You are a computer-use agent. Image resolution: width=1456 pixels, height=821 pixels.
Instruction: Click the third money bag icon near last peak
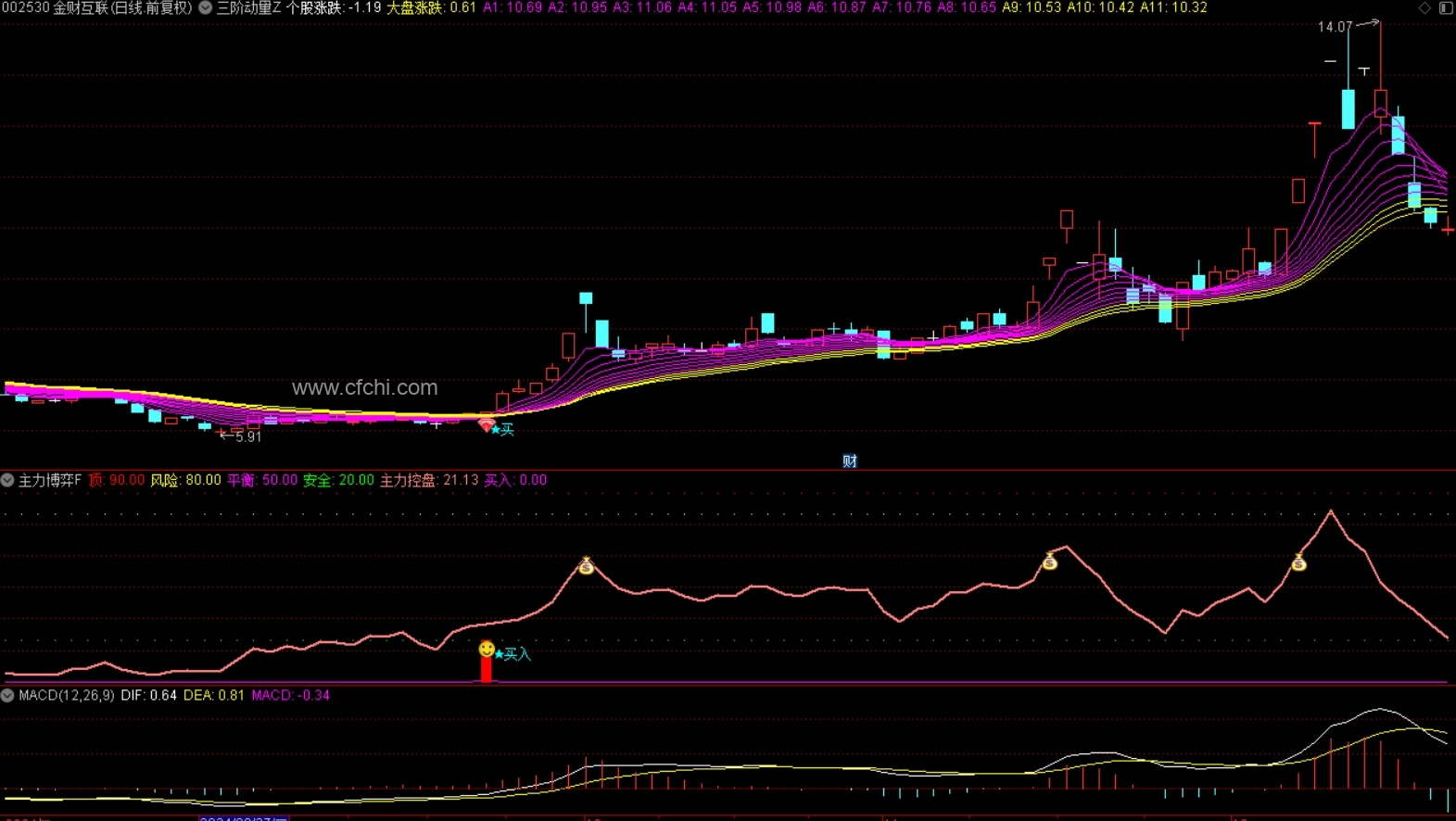(x=1299, y=562)
